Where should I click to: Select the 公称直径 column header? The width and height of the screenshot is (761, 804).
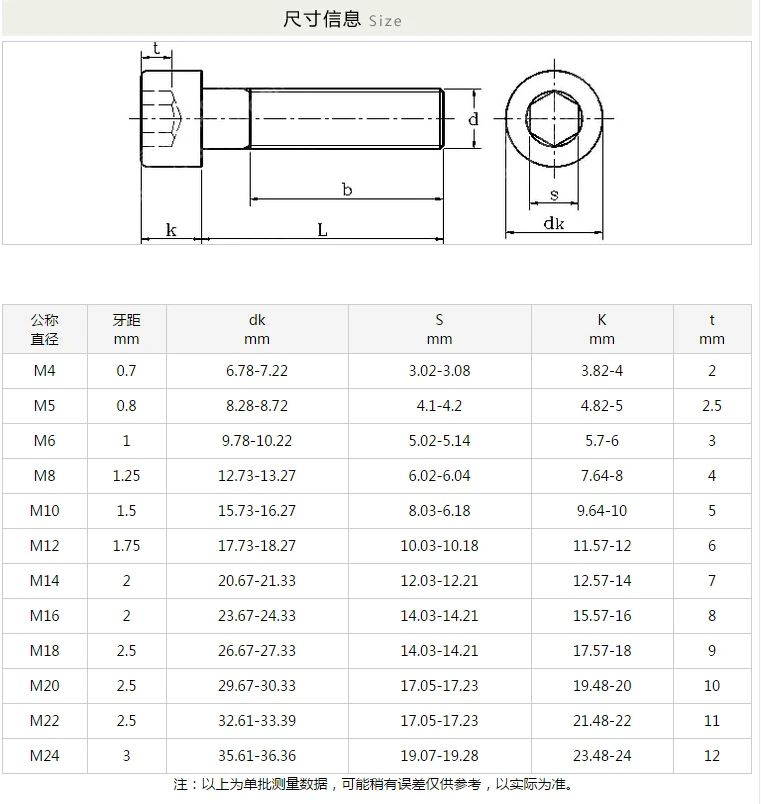tap(45, 329)
